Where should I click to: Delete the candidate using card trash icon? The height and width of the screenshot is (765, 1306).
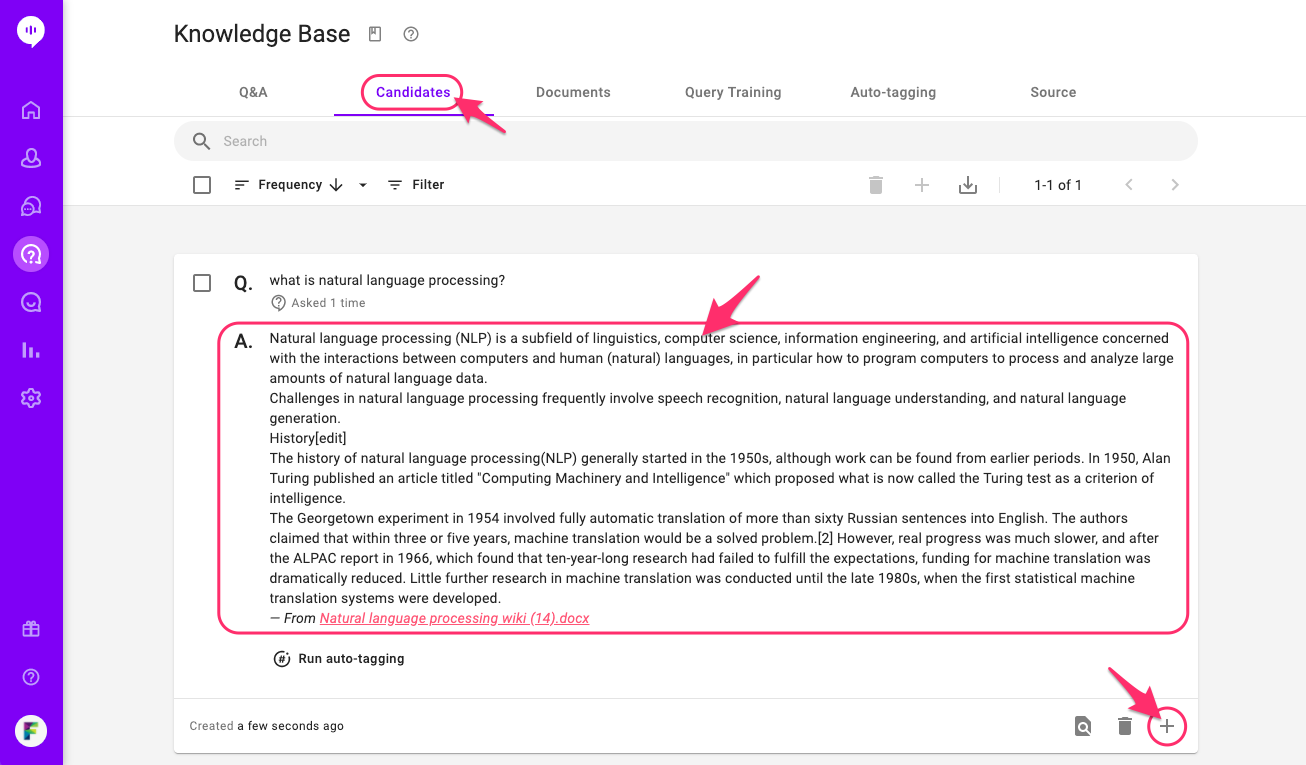1125,727
